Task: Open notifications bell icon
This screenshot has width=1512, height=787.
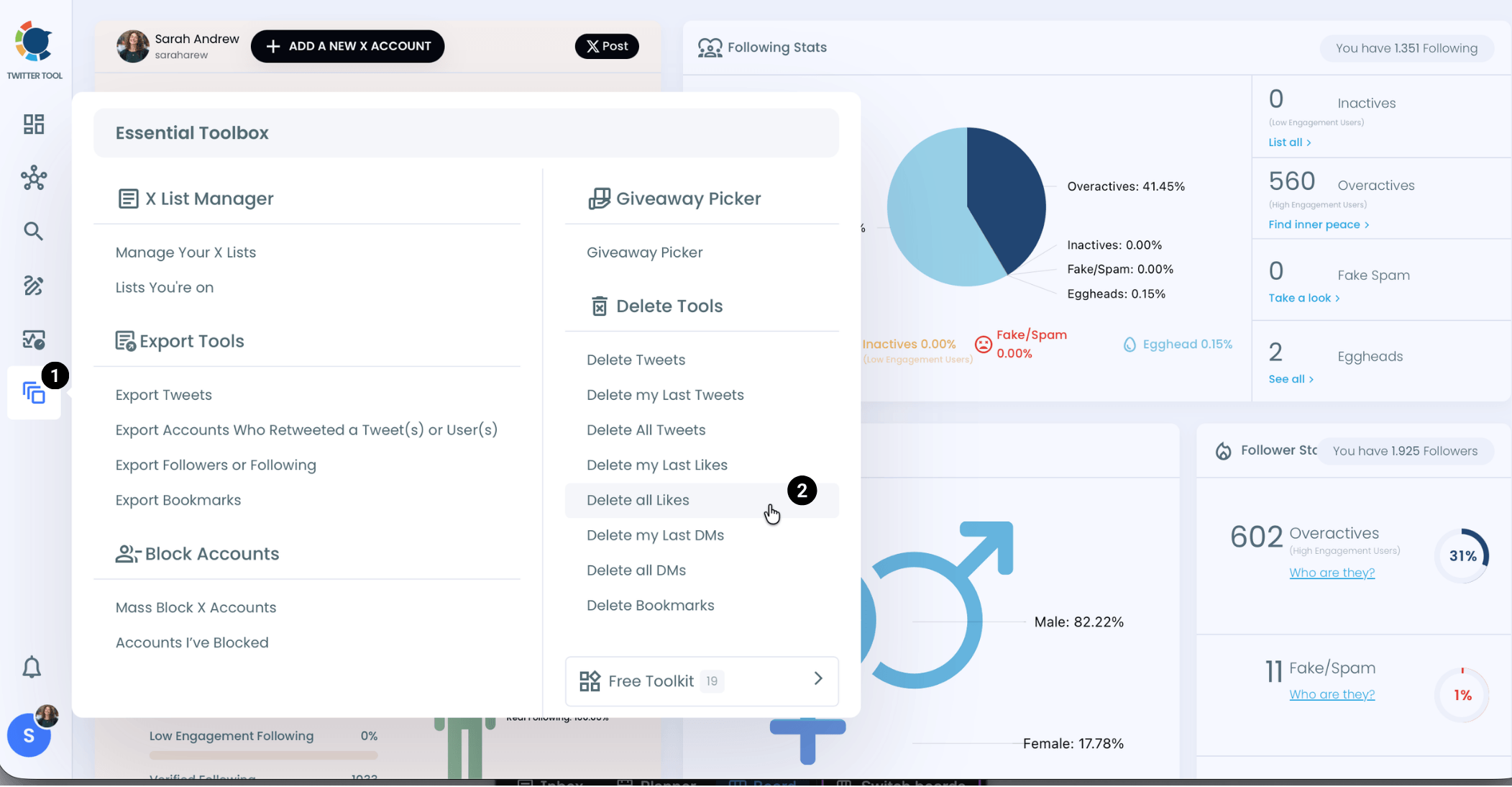Action: point(32,667)
